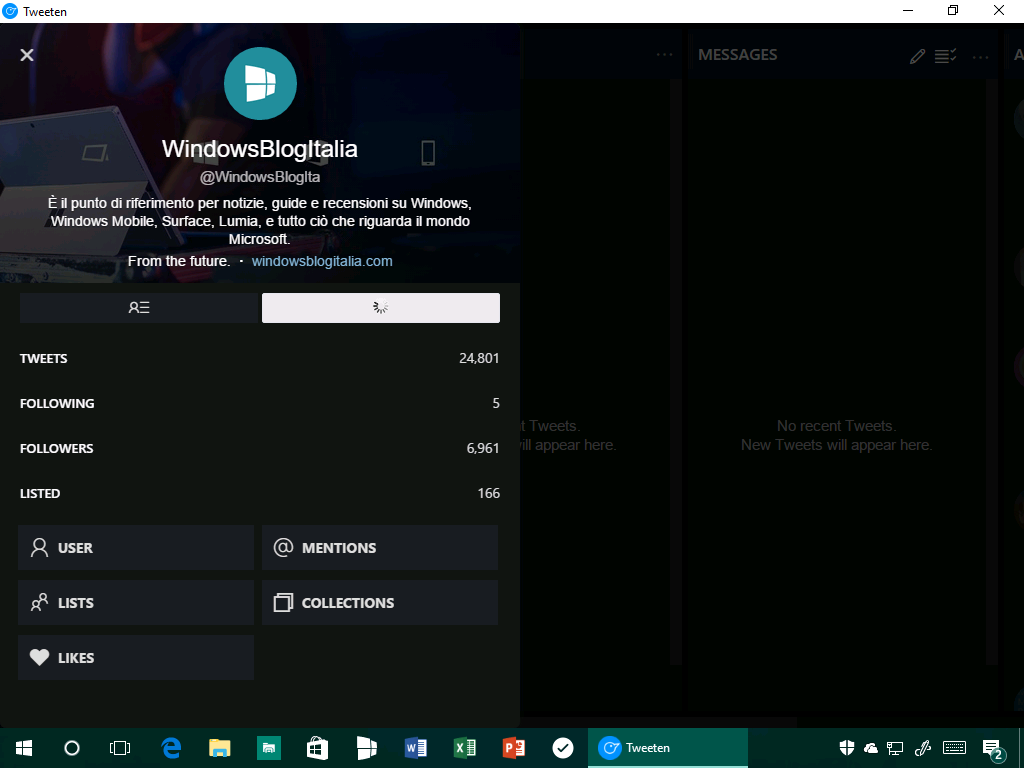
Task: Open the Followers row showing 6,961
Action: (x=260, y=449)
